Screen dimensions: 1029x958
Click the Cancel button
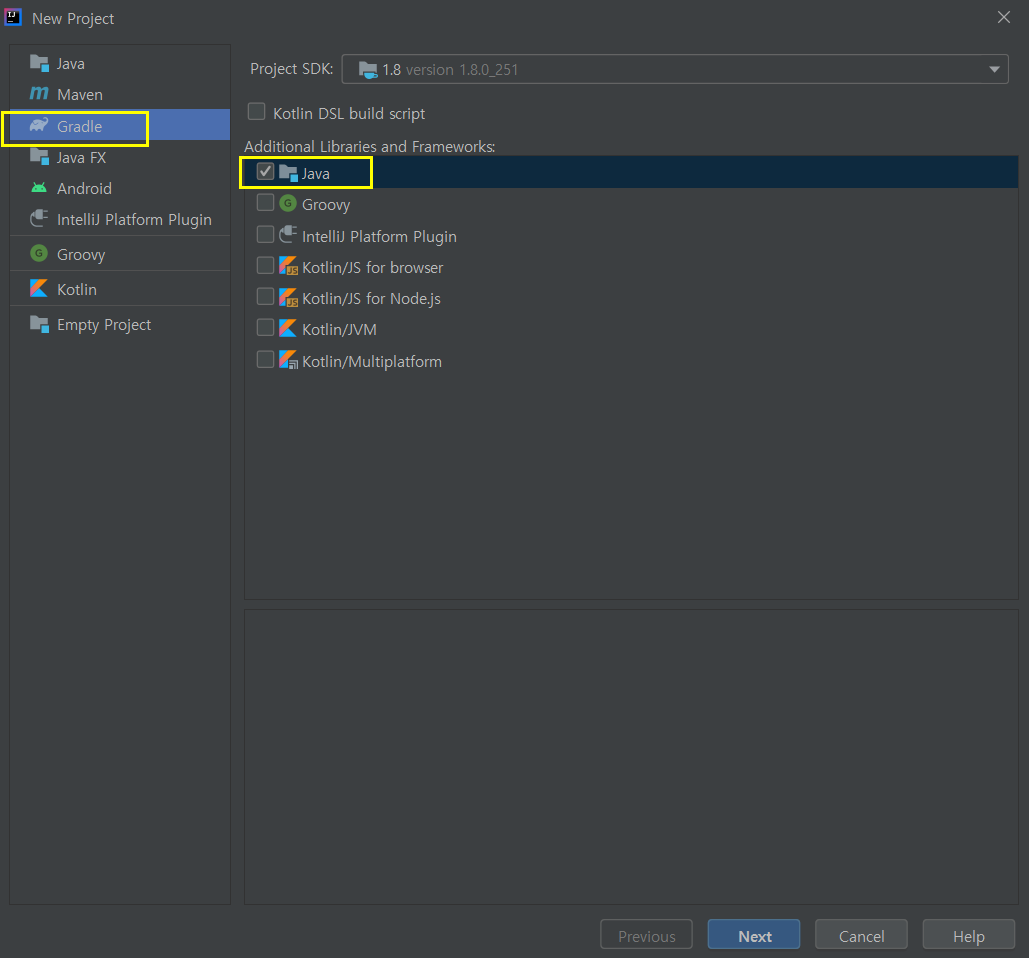862,934
